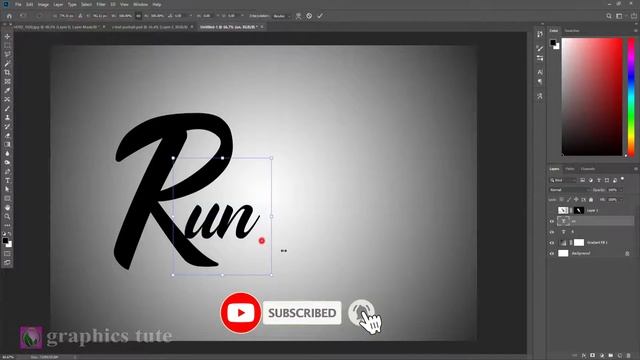Switch to the Channels tab
Screen dimensions: 640x360
(x=588, y=169)
